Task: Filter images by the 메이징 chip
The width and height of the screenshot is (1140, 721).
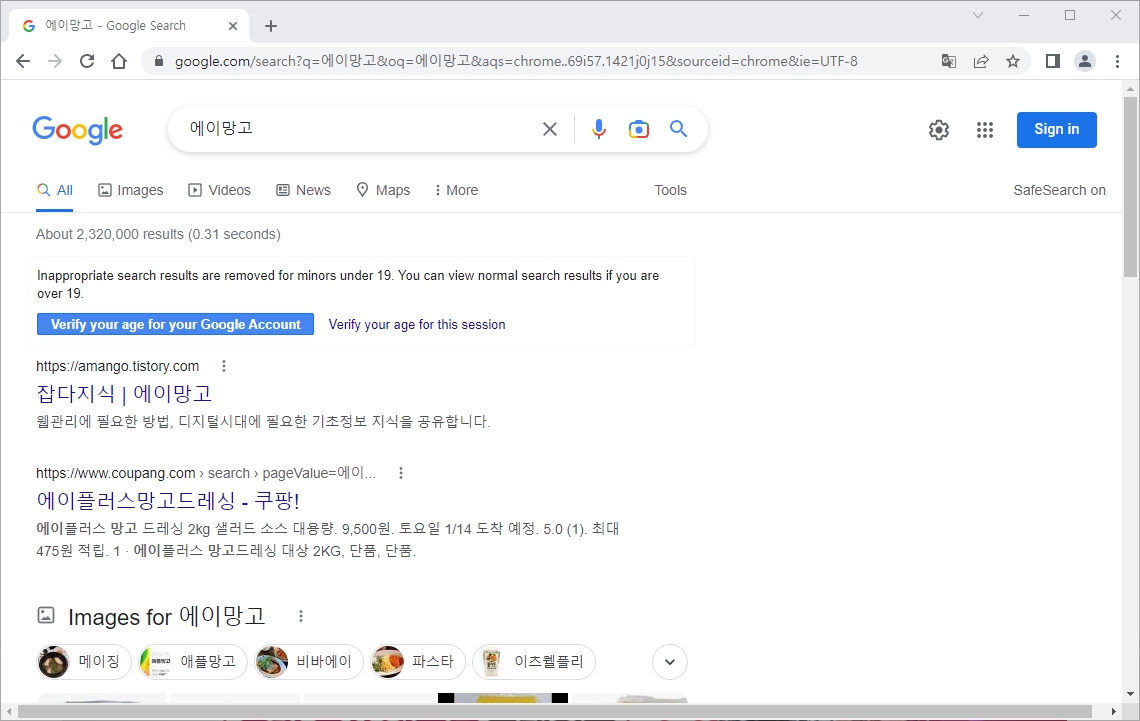Action: tap(83, 661)
